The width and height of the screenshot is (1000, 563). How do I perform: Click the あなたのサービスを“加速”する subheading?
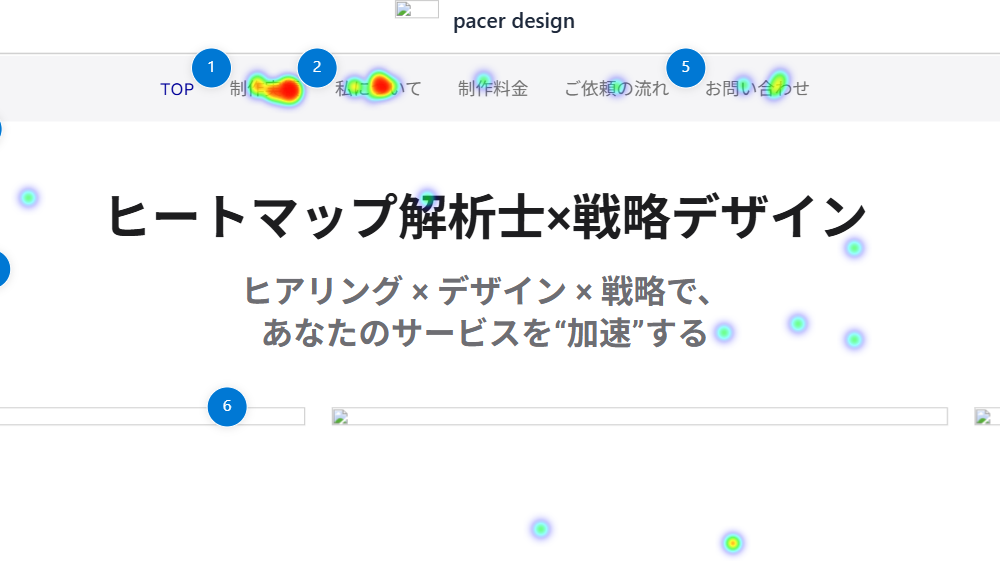(485, 332)
